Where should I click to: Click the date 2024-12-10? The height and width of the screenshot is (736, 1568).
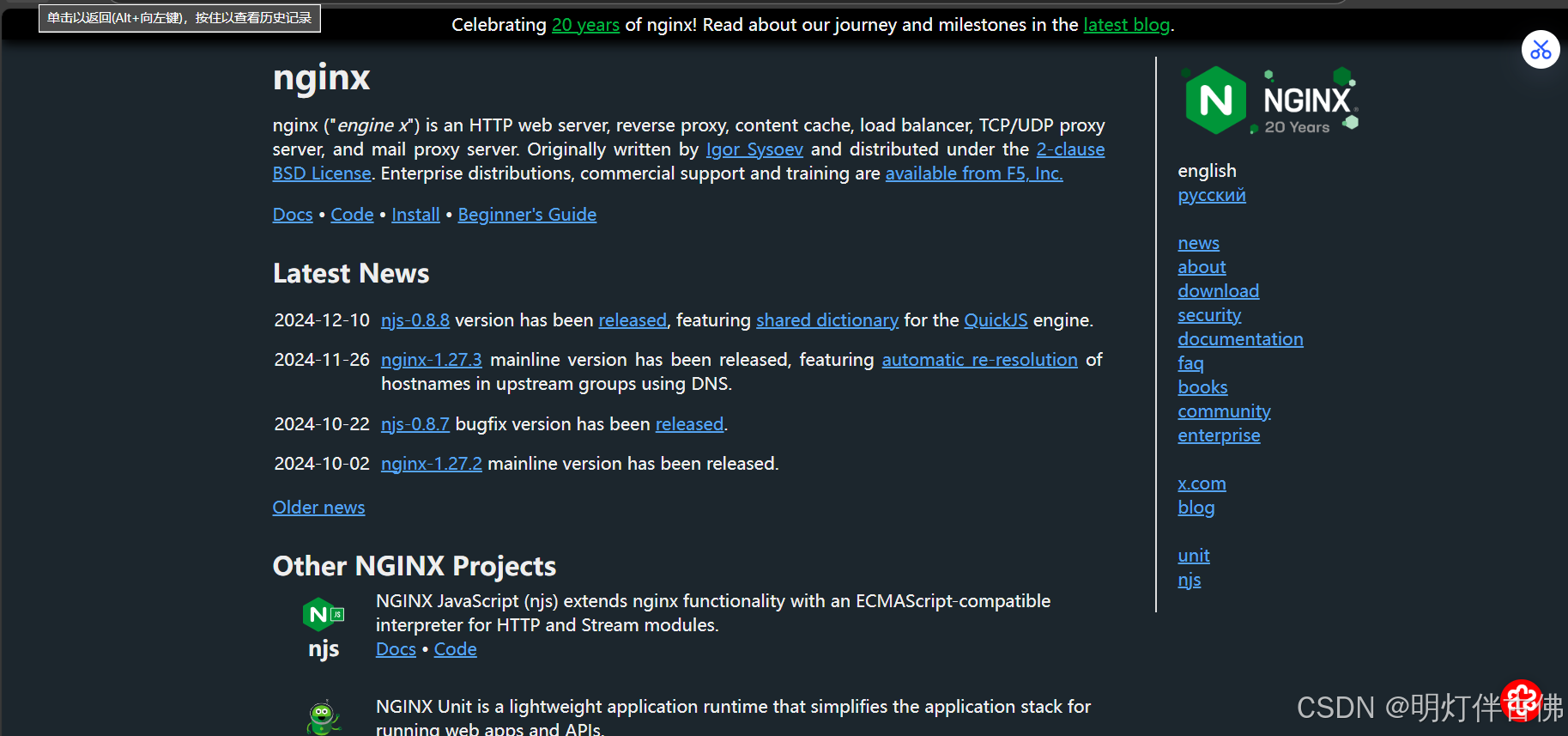point(322,320)
